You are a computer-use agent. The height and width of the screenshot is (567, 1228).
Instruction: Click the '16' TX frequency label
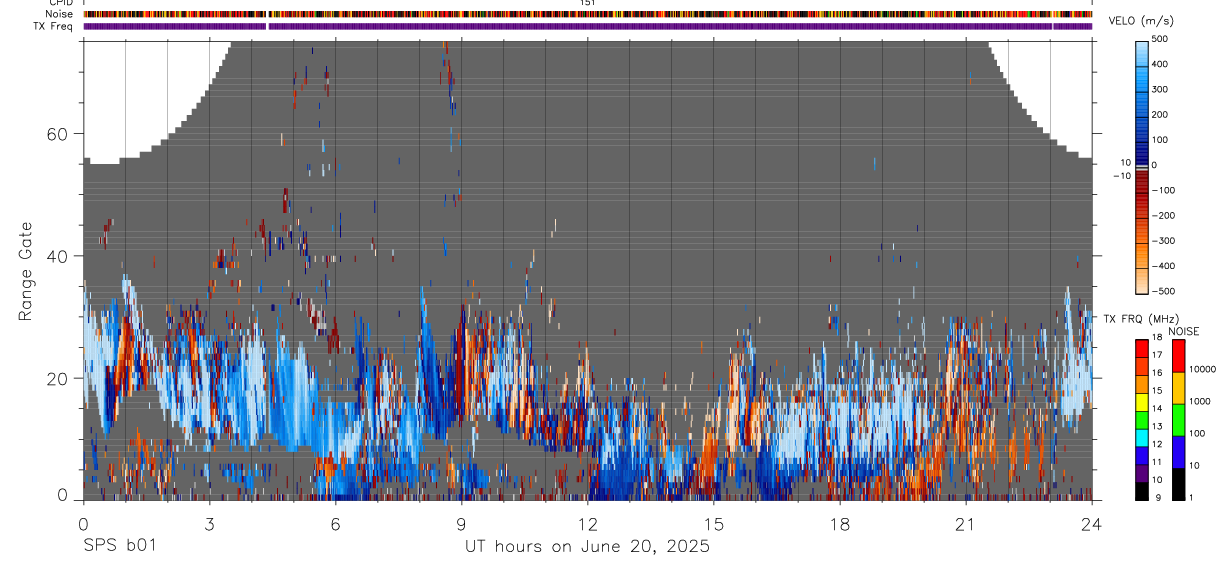pyautogui.click(x=1157, y=373)
